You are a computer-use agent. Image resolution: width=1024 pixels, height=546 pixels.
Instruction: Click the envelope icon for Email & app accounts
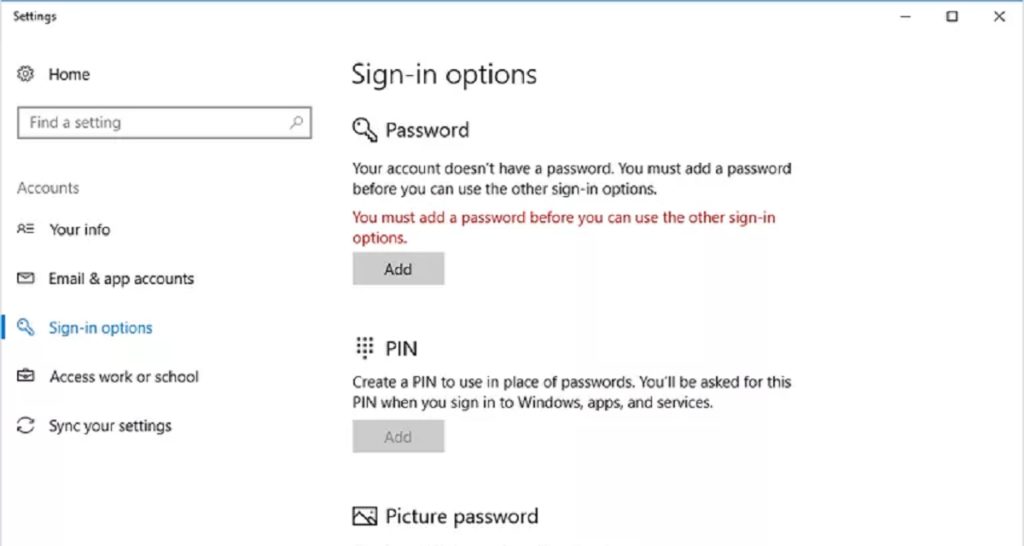[x=27, y=279]
